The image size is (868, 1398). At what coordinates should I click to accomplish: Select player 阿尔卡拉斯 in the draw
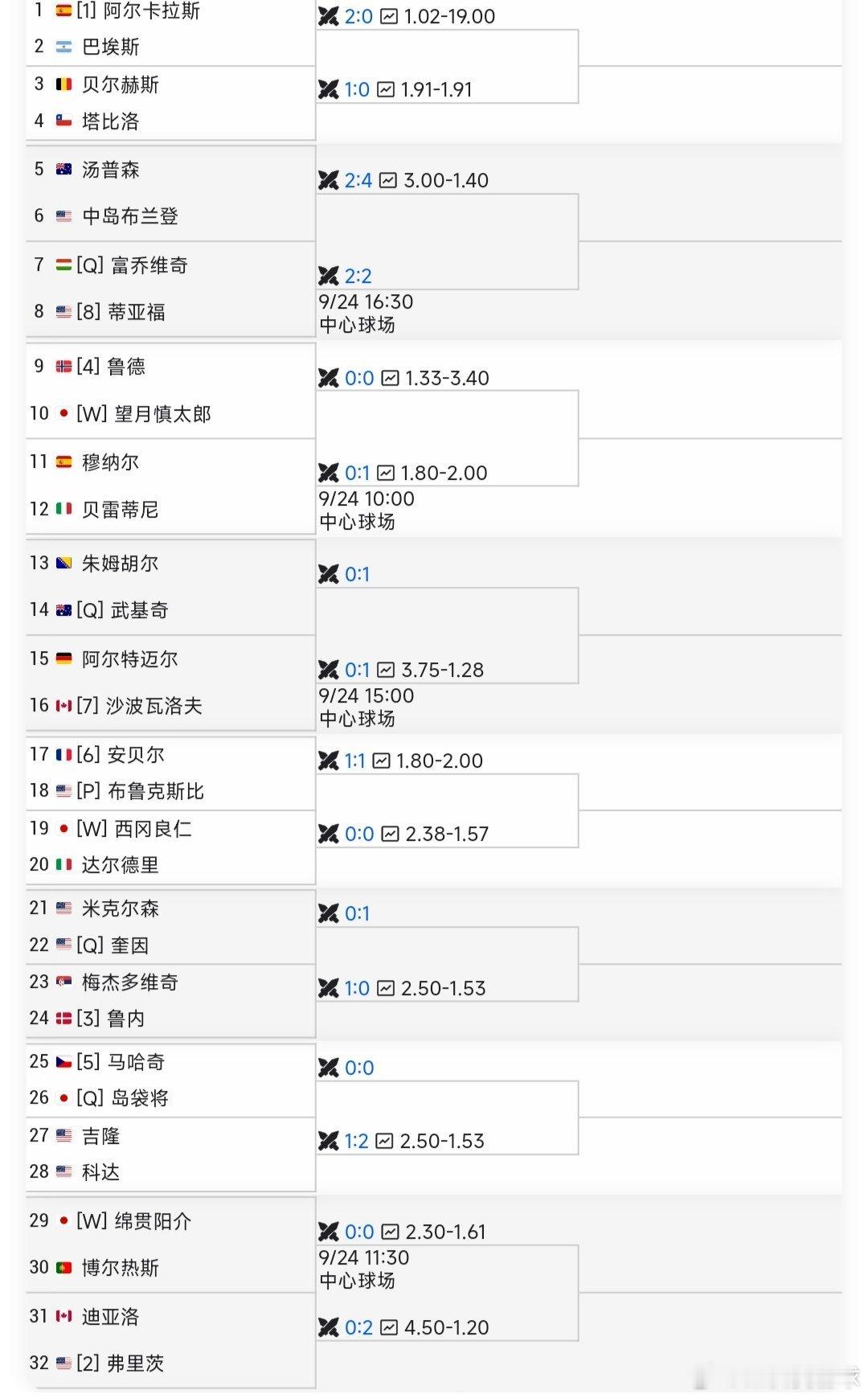(x=152, y=10)
